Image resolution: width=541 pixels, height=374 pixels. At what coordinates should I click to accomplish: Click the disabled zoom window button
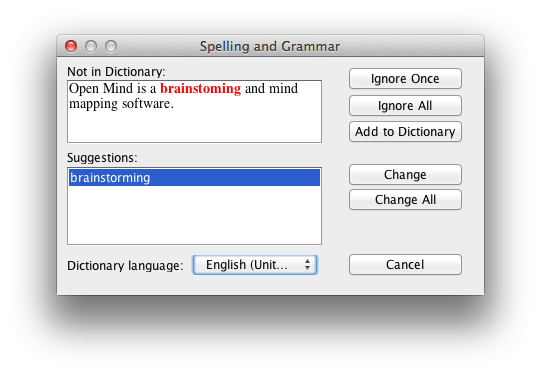[x=111, y=46]
